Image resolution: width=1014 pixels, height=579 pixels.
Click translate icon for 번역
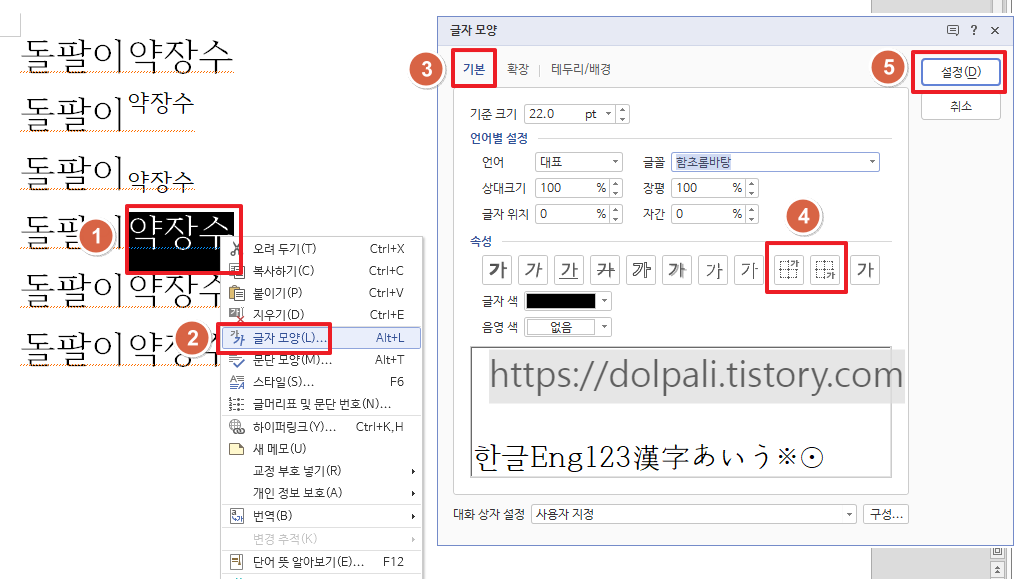(x=237, y=516)
